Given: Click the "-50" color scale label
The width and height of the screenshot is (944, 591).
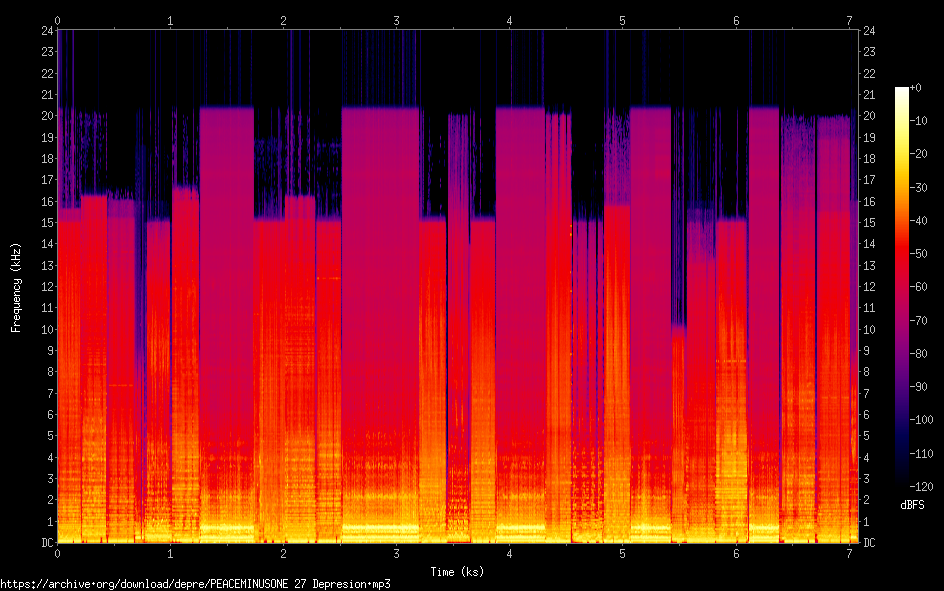Looking at the screenshot, I should pos(918,254).
